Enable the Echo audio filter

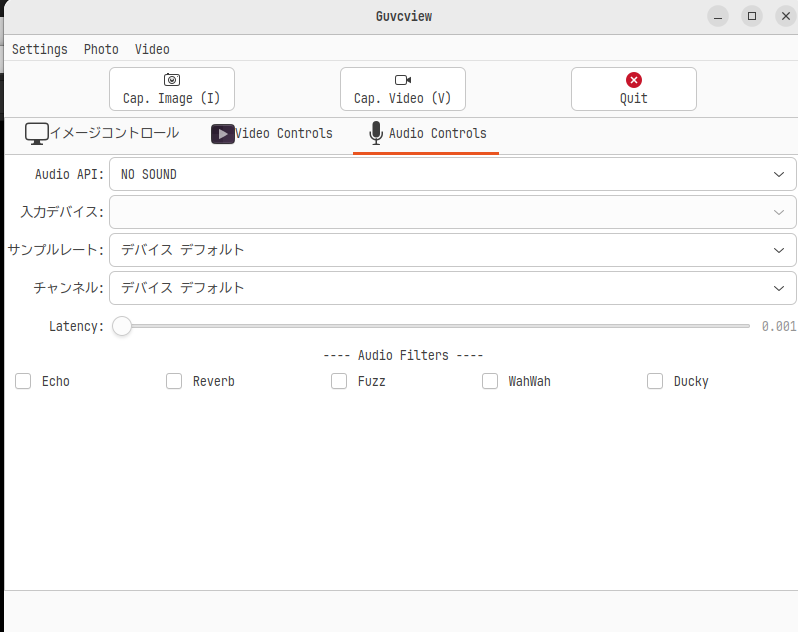point(23,381)
